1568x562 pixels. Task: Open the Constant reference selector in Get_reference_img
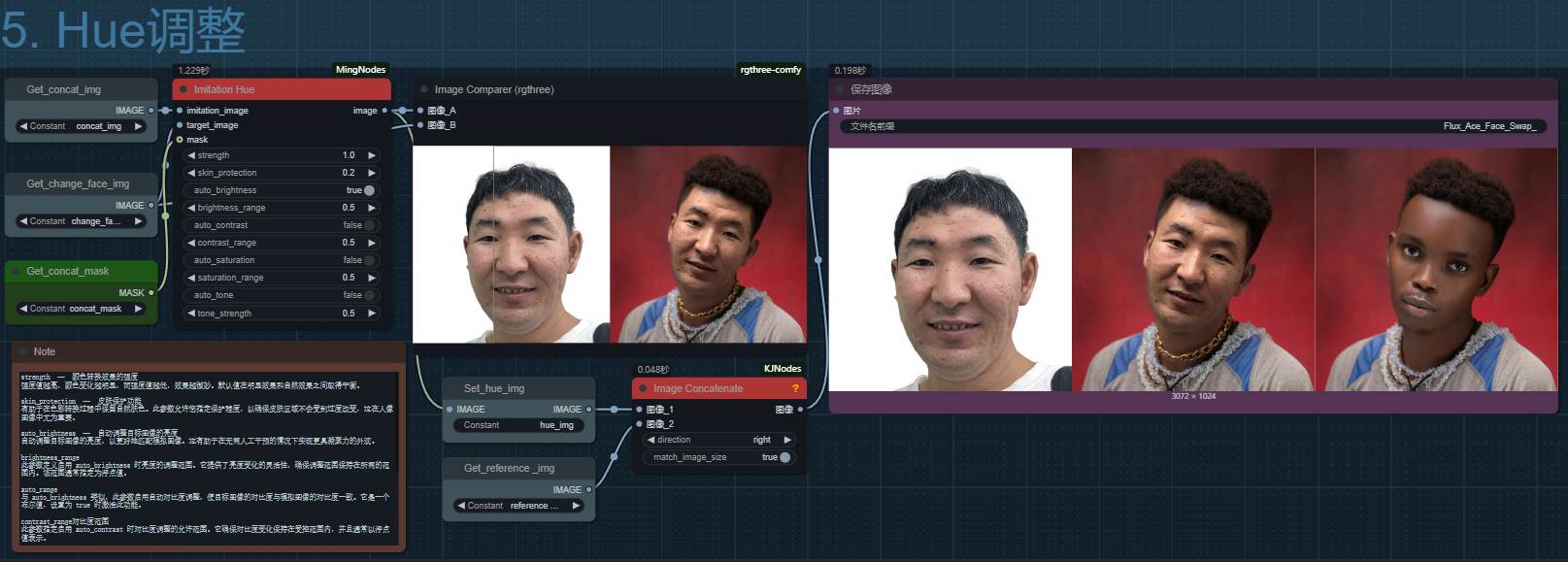pos(517,506)
